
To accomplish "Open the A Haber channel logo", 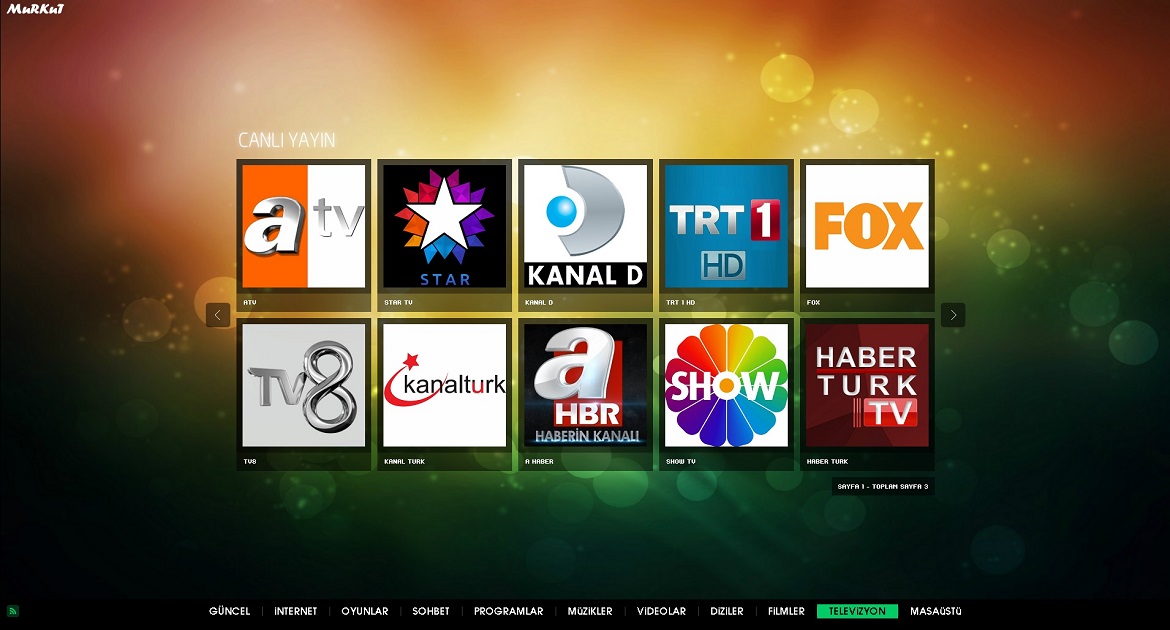I will click(586, 385).
